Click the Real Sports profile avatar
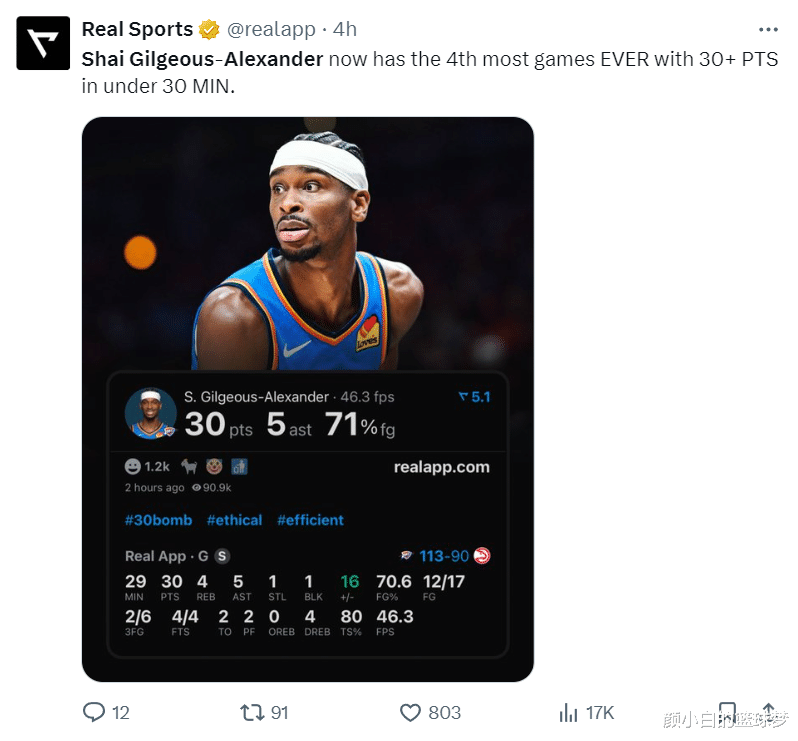The height and width of the screenshot is (741, 798). coord(43,43)
